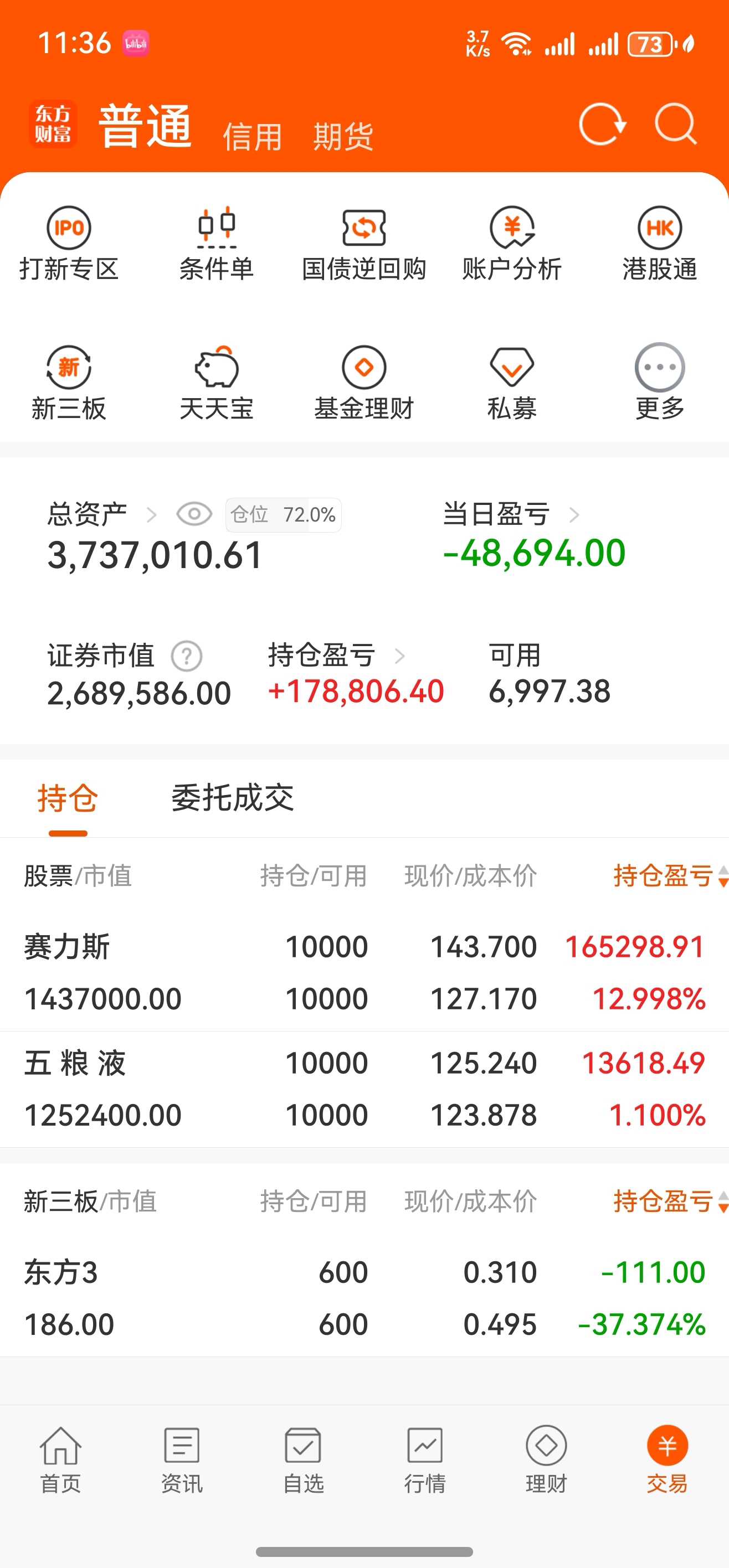Screen dimensions: 729x1568
Task: Sort stocks by 持仓盈亏 column
Action: (670, 876)
